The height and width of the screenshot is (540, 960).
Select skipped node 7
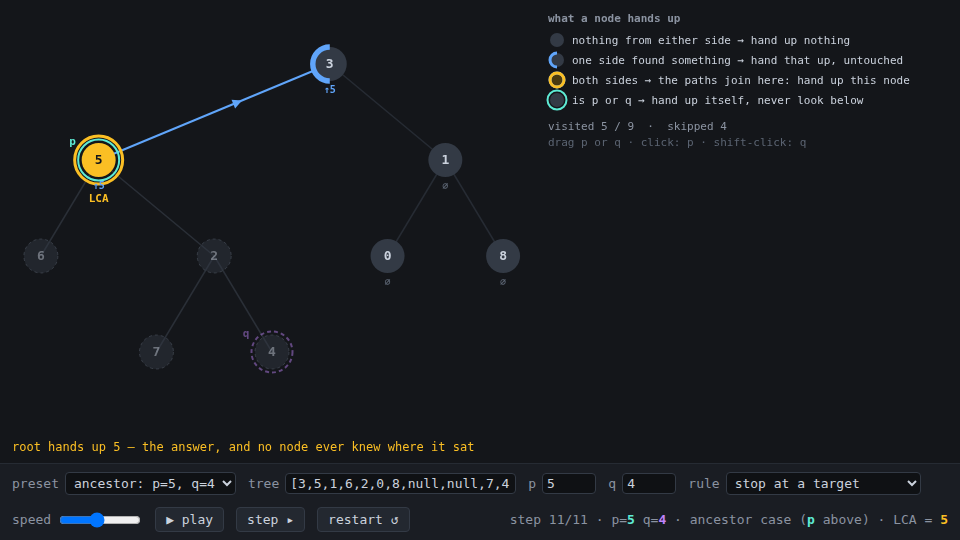point(157,352)
